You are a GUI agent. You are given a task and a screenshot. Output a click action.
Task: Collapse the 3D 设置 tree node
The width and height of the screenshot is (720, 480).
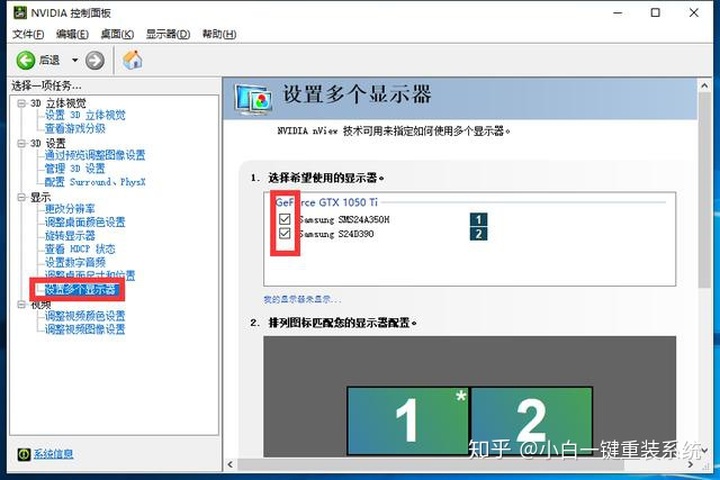pos(21,143)
